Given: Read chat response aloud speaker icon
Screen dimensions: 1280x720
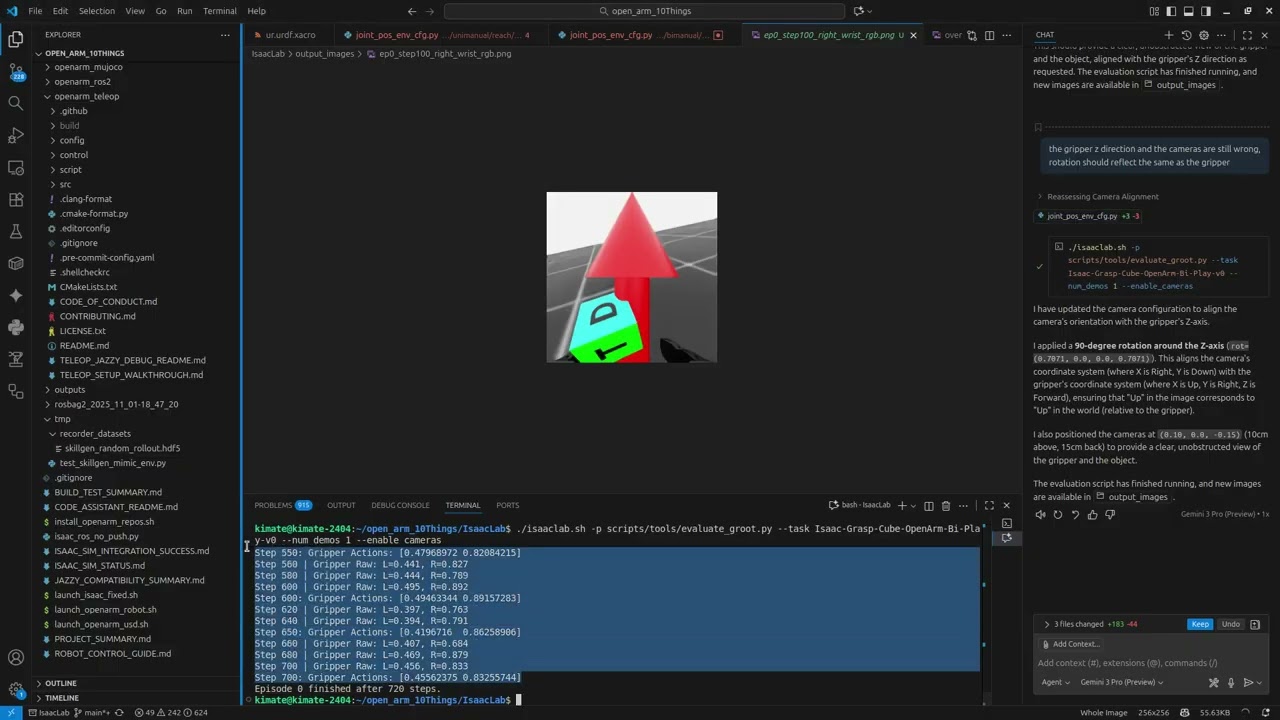Looking at the screenshot, I should (1041, 515).
